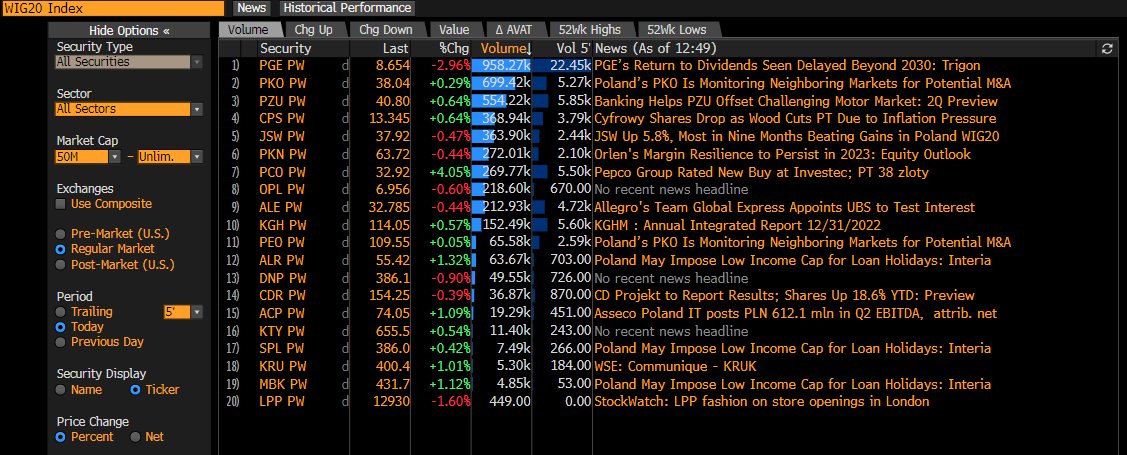Viewport: 1127px width, 455px height.
Task: Select the PKO PW ticker
Action: (282, 83)
